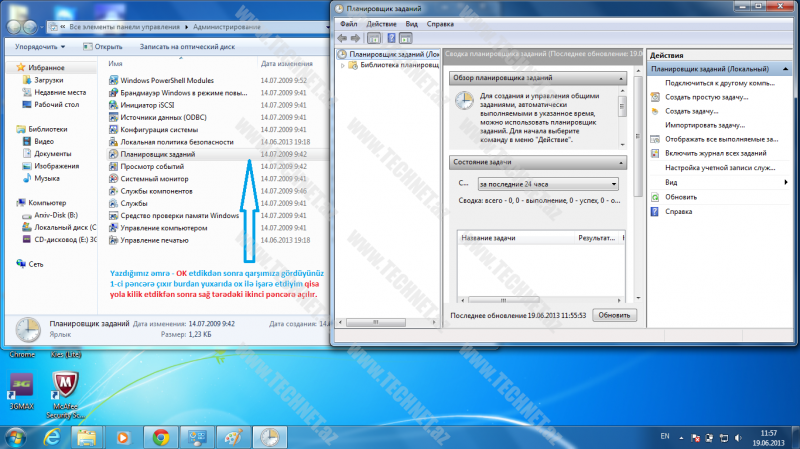The height and width of the screenshot is (449, 800).
Task: Click the Back arrow in Task Scheduler toolbar
Action: pyautogui.click(x=342, y=37)
